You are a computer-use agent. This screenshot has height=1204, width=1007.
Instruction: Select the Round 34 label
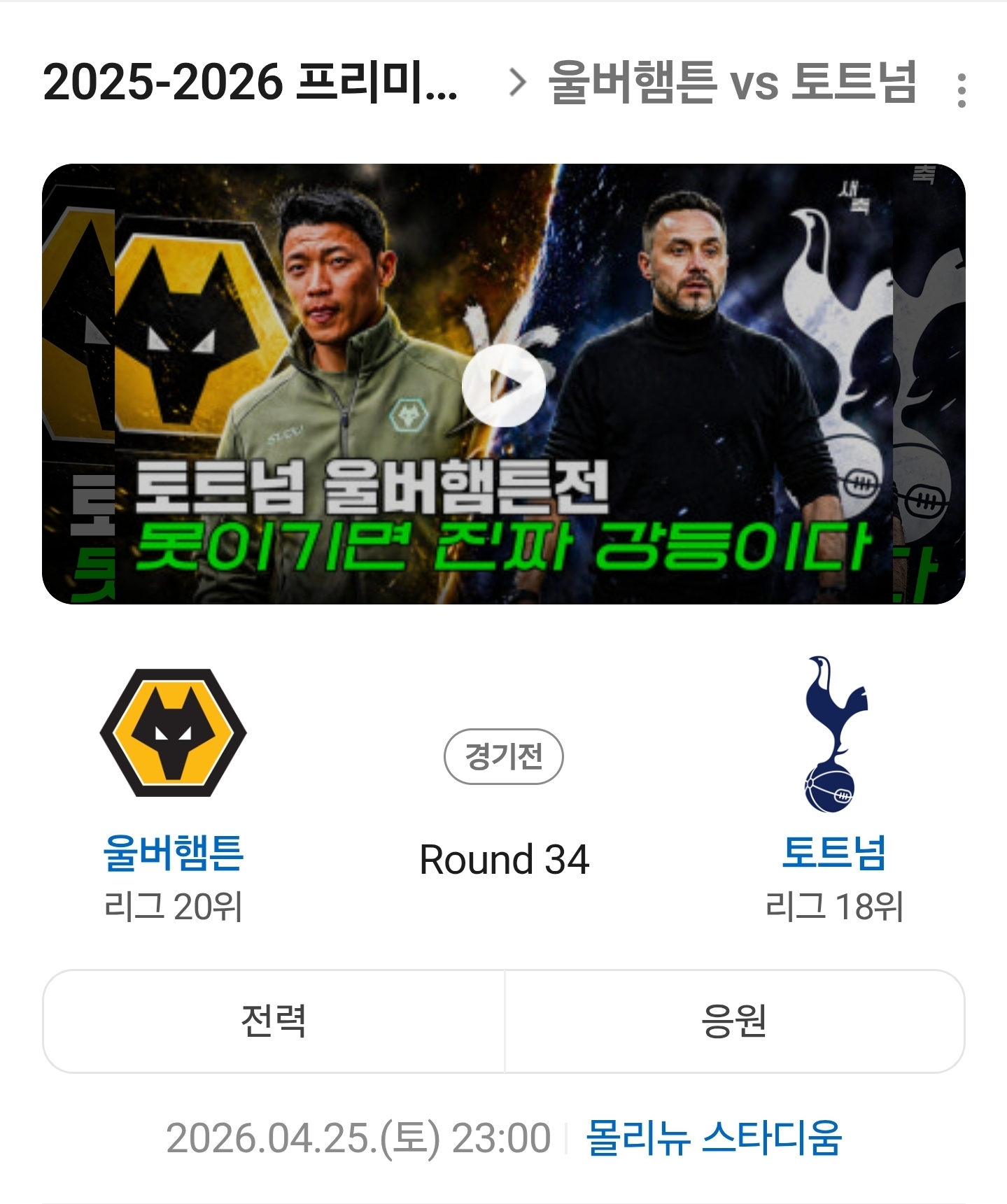click(504, 859)
